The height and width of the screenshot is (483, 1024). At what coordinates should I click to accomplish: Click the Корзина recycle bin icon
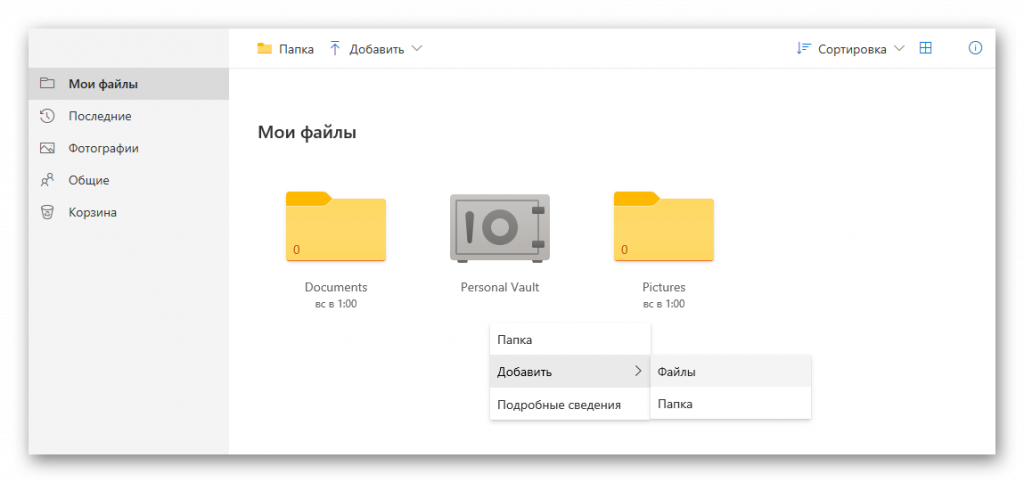tap(47, 212)
